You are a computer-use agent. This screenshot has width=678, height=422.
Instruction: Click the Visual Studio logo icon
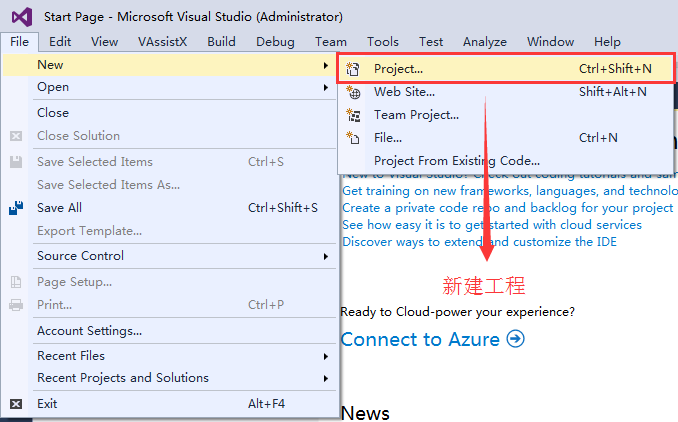coord(22,17)
